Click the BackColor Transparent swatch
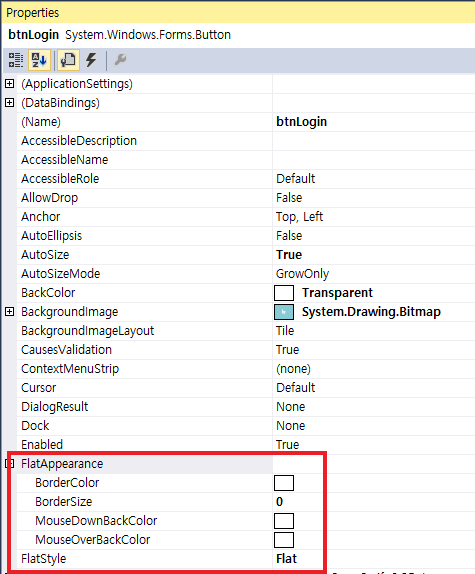475x574 pixels. (284, 293)
